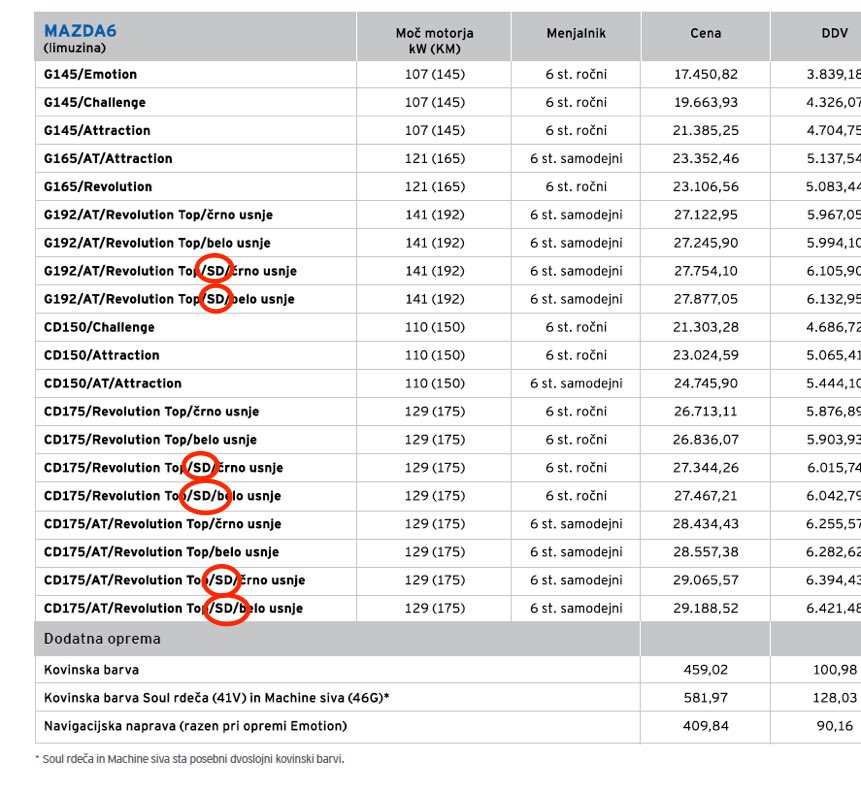
Task: Click the price 24.745,90
Action: pyautogui.click(x=706, y=383)
